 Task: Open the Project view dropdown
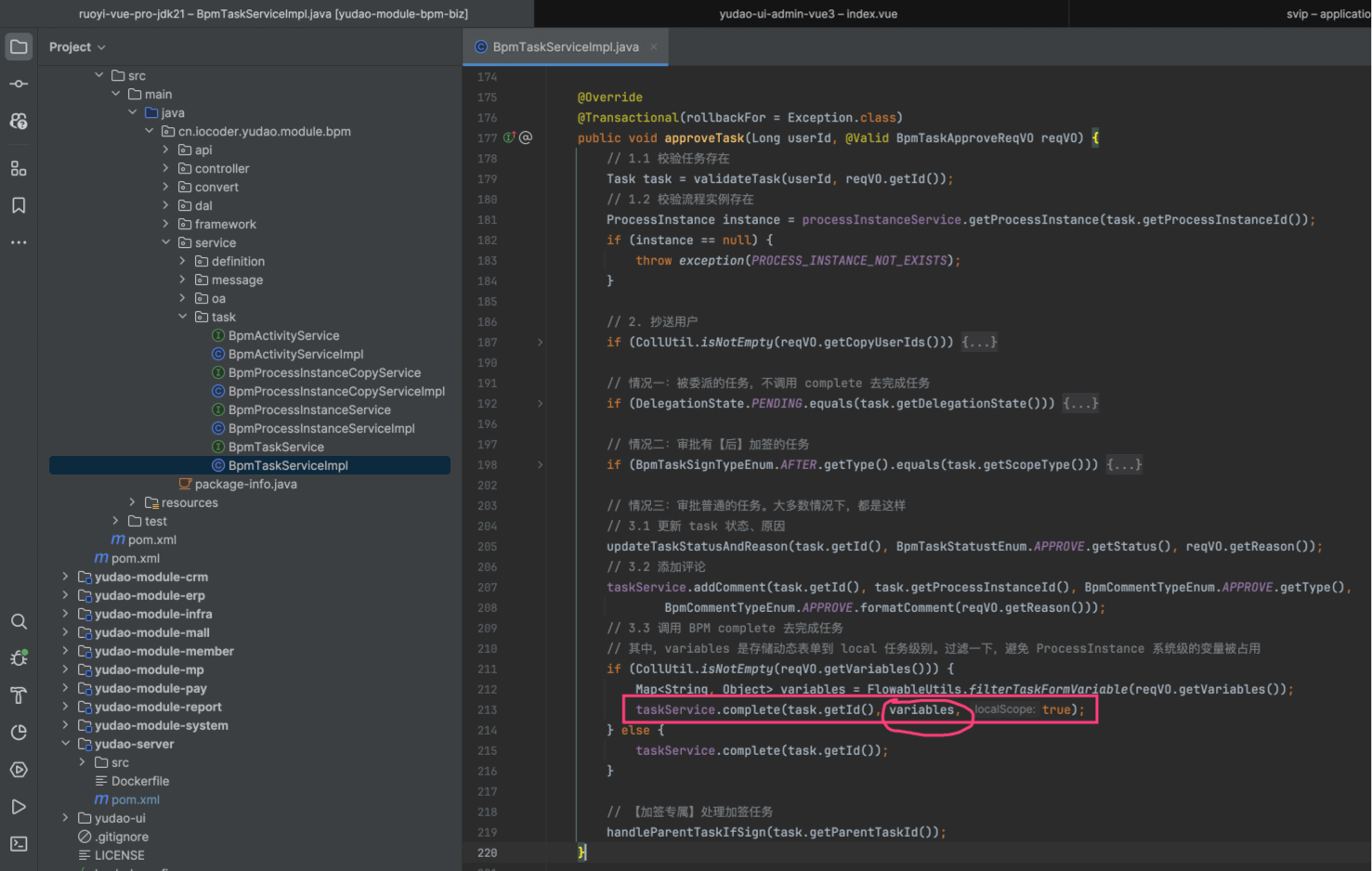point(77,47)
